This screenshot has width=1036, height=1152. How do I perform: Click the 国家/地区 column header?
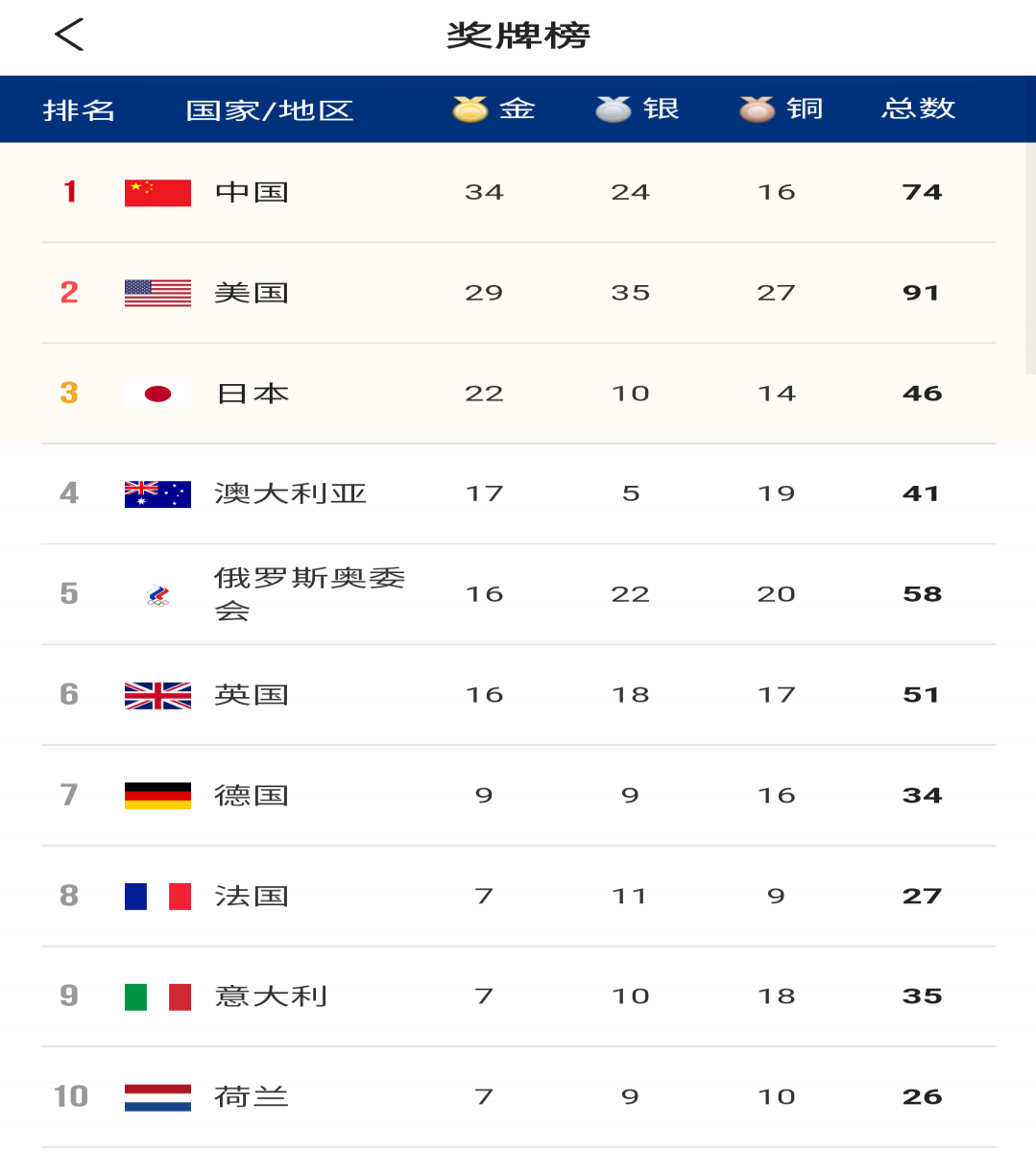click(270, 110)
